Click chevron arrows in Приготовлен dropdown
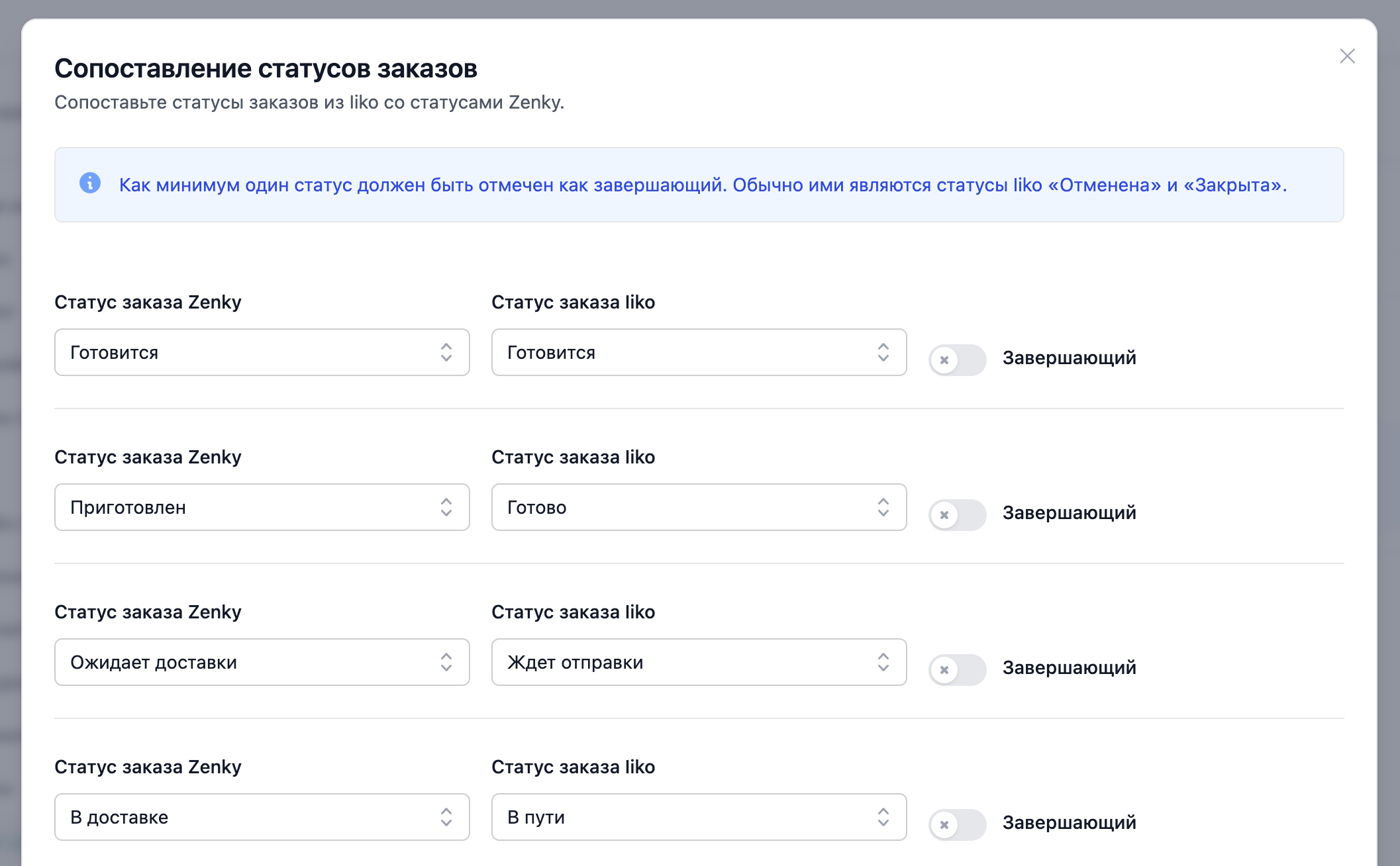The image size is (1400, 866). 446,507
